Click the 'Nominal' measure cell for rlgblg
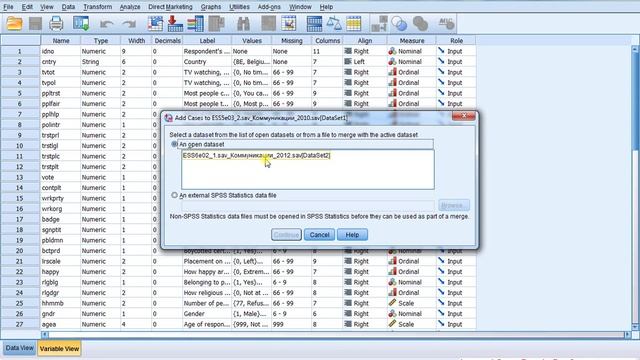This screenshot has width=640, height=360. [x=411, y=282]
